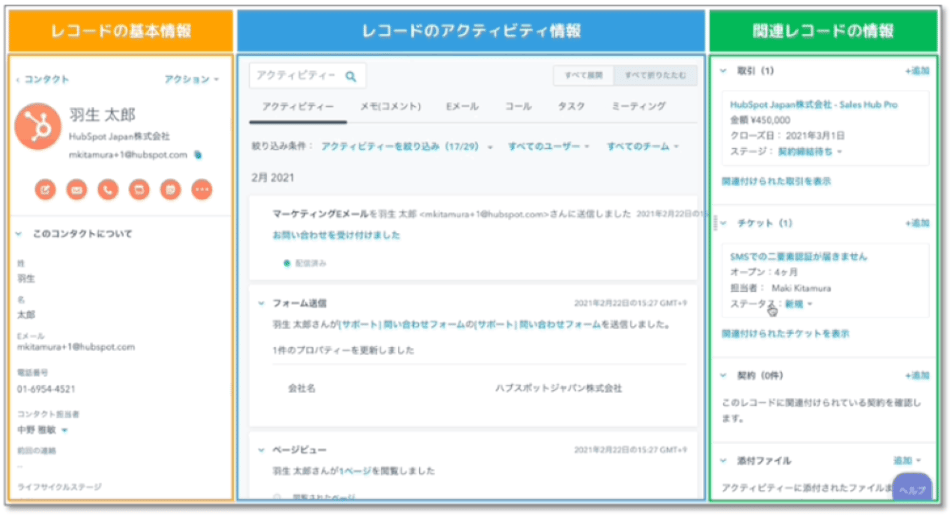This screenshot has height=515, width=950.
Task: Click +追加 in the チケット section
Action: coord(917,223)
